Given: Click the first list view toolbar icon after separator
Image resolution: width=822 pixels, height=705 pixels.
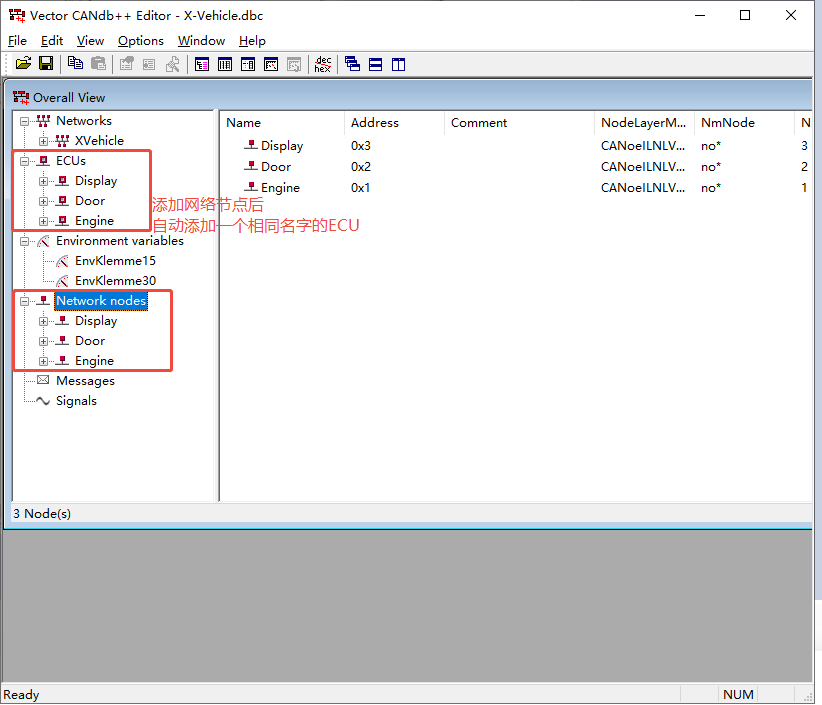Looking at the screenshot, I should (x=202, y=64).
